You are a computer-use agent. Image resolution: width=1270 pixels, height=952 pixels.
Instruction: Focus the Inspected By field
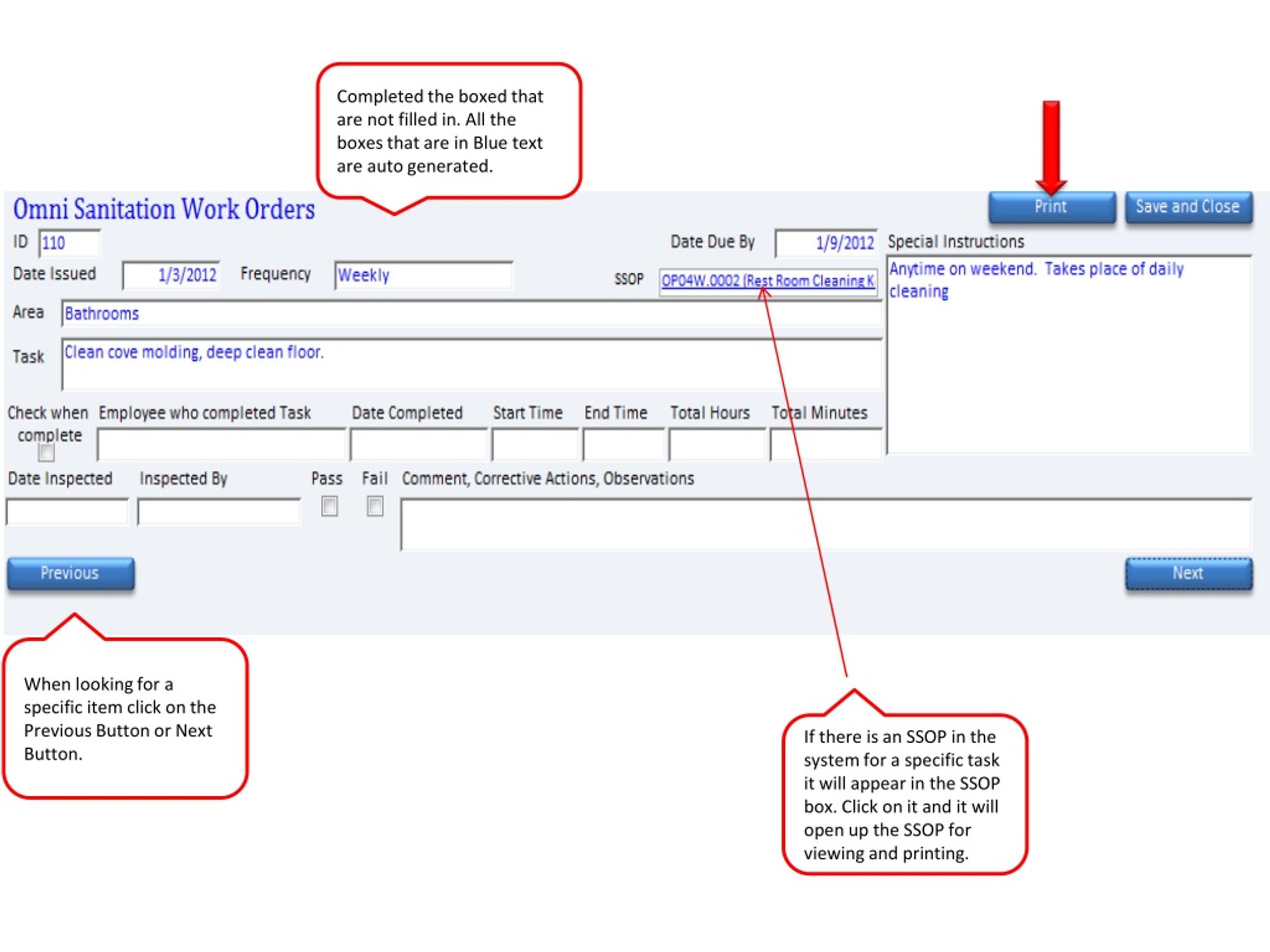click(x=219, y=511)
